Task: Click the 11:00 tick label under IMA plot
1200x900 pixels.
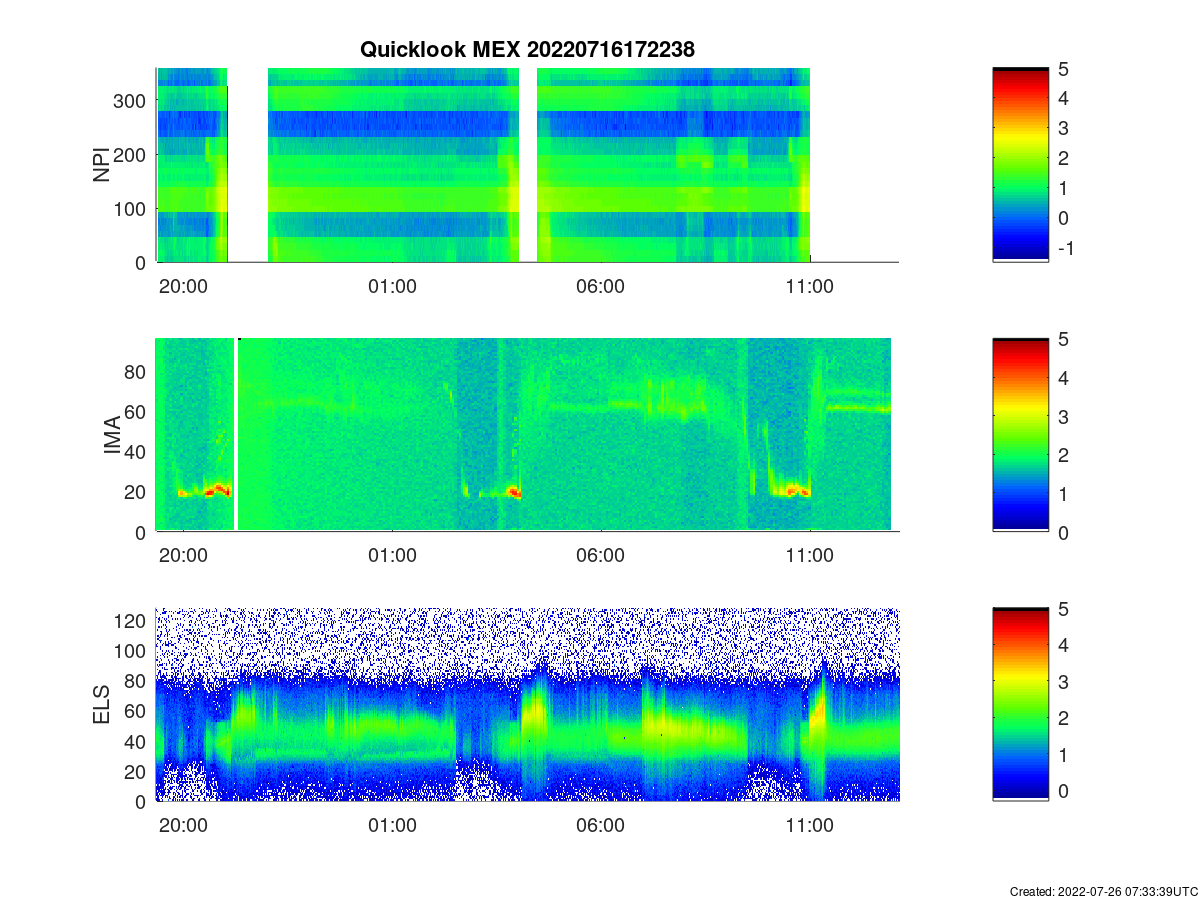Action: point(810,556)
